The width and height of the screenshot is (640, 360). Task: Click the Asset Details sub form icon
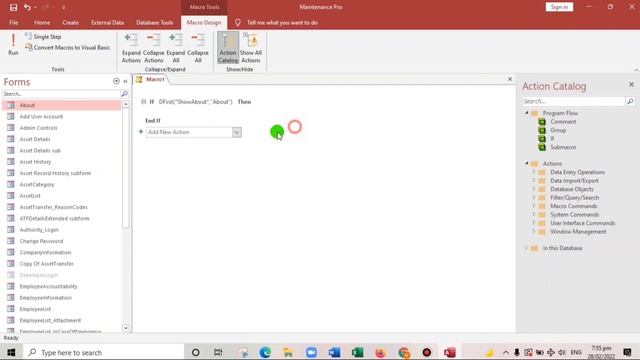pyautogui.click(x=11, y=150)
